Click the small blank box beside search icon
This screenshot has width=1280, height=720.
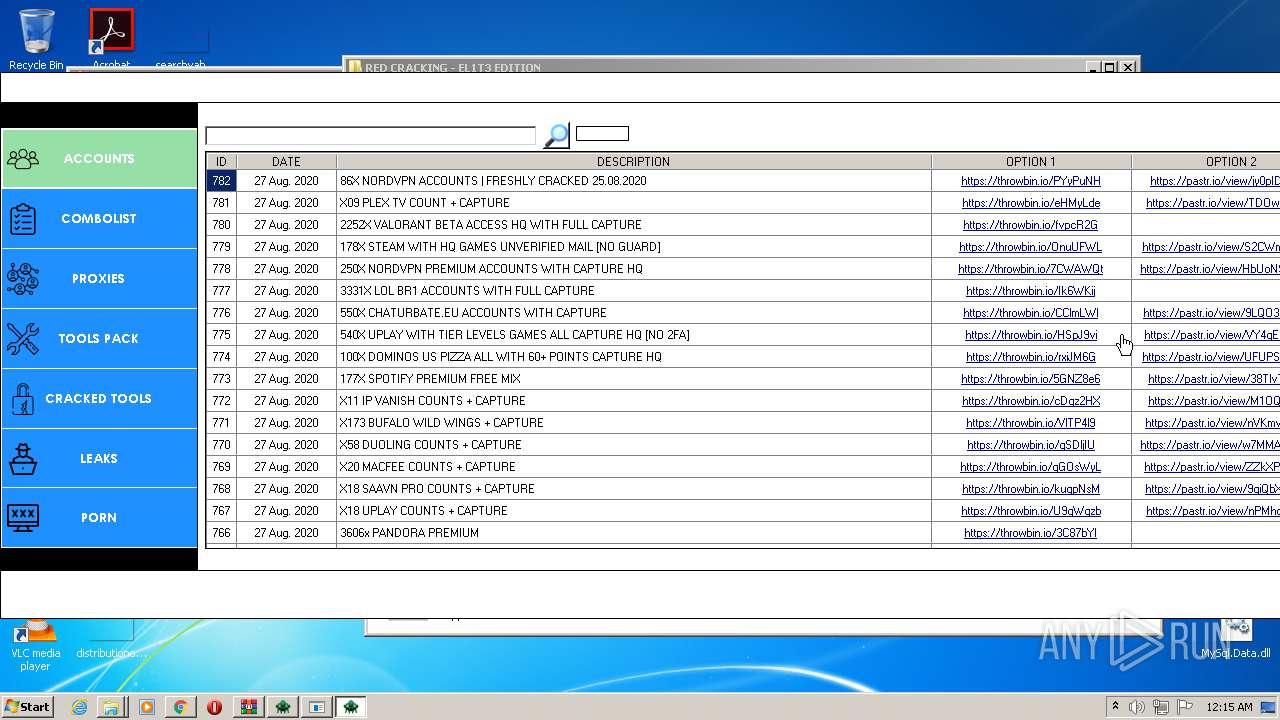pyautogui.click(x=602, y=133)
